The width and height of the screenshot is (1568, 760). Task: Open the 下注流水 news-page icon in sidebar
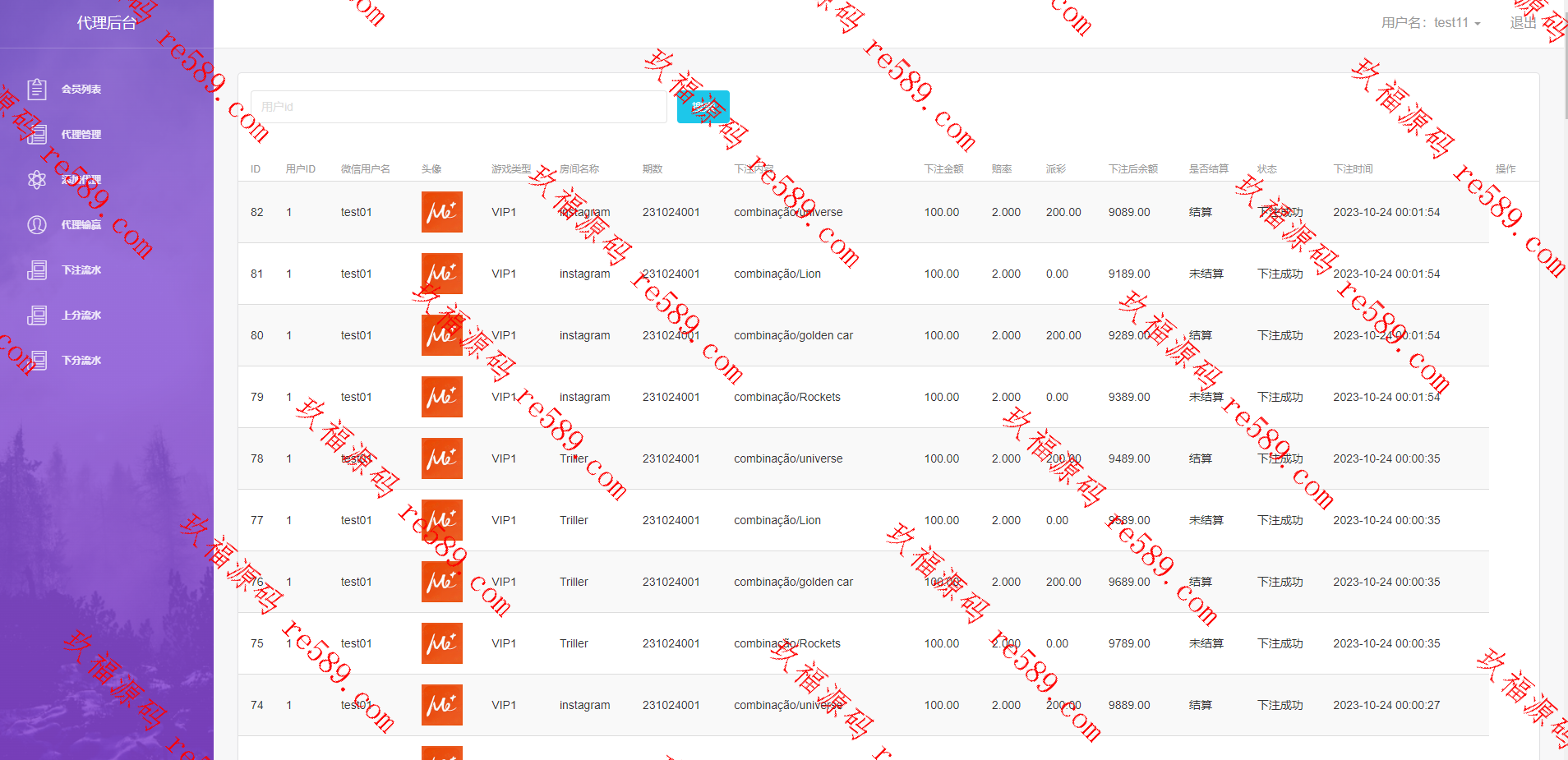pyautogui.click(x=37, y=269)
